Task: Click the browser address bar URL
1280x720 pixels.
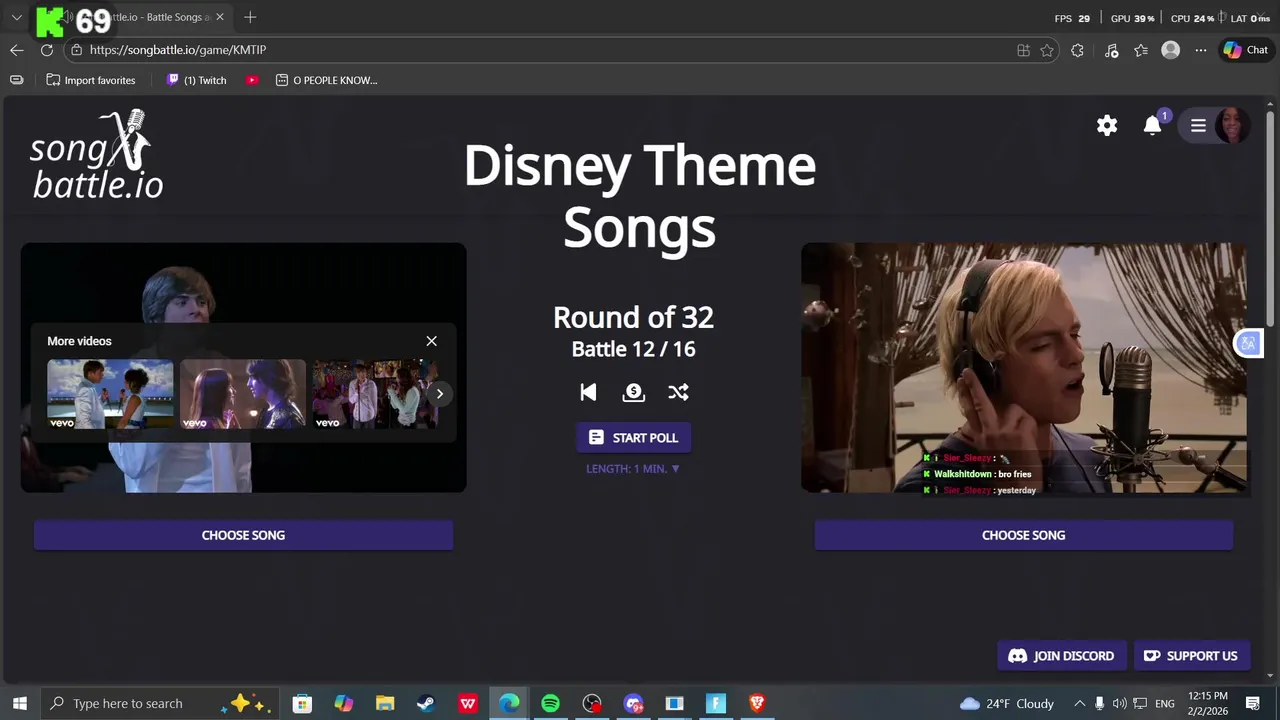Action: 178,50
